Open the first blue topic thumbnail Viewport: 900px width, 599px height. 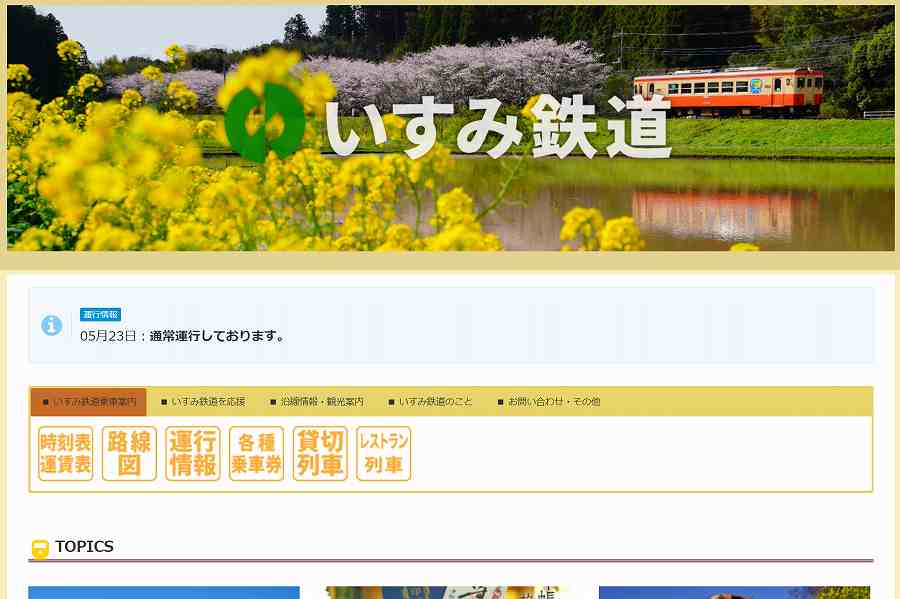(x=164, y=593)
